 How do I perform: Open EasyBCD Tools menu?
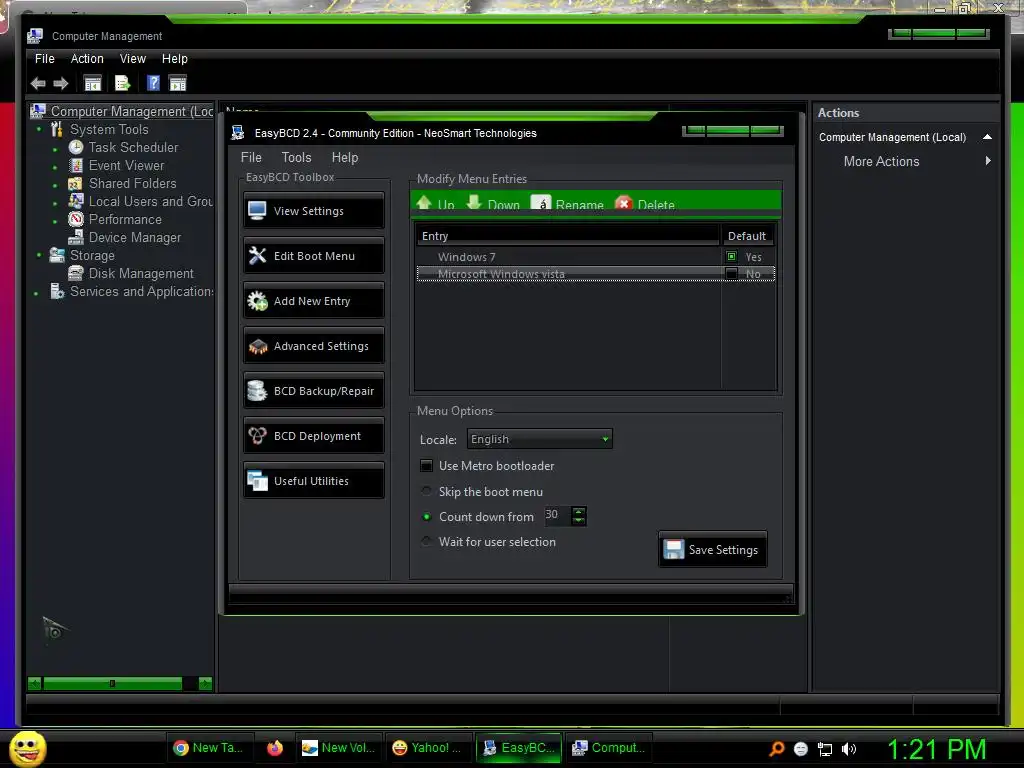tap(296, 157)
